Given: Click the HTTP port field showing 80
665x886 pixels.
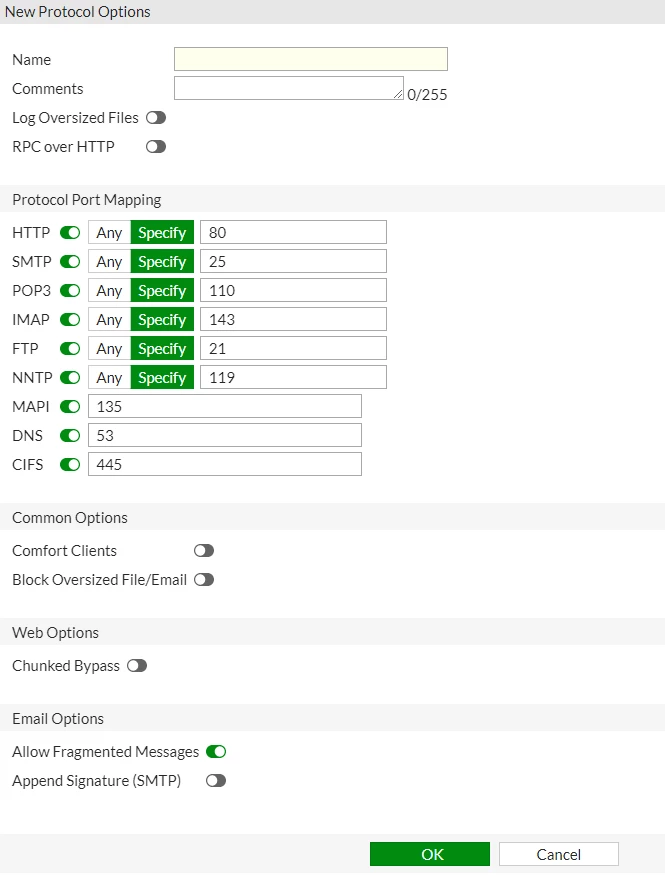Looking at the screenshot, I should point(293,233).
